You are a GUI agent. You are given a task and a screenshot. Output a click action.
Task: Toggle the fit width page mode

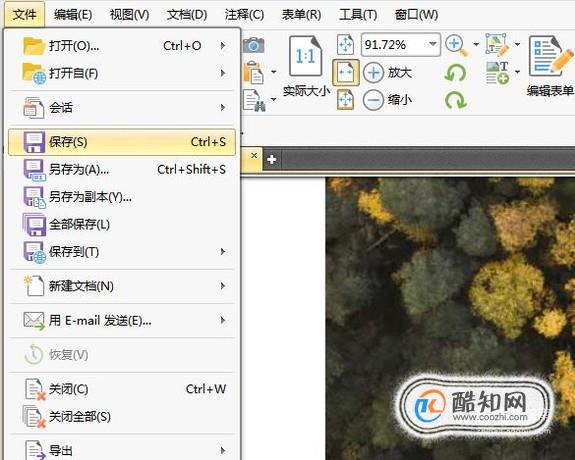point(345,72)
